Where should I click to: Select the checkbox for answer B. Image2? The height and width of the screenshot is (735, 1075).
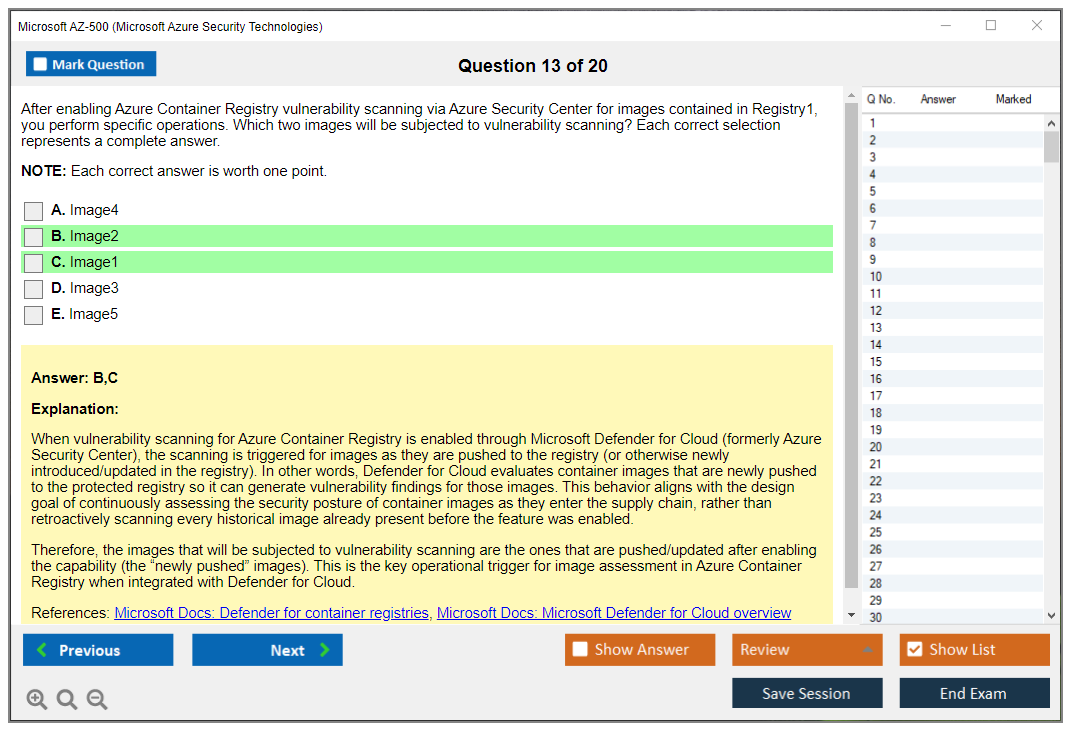click(x=34, y=237)
